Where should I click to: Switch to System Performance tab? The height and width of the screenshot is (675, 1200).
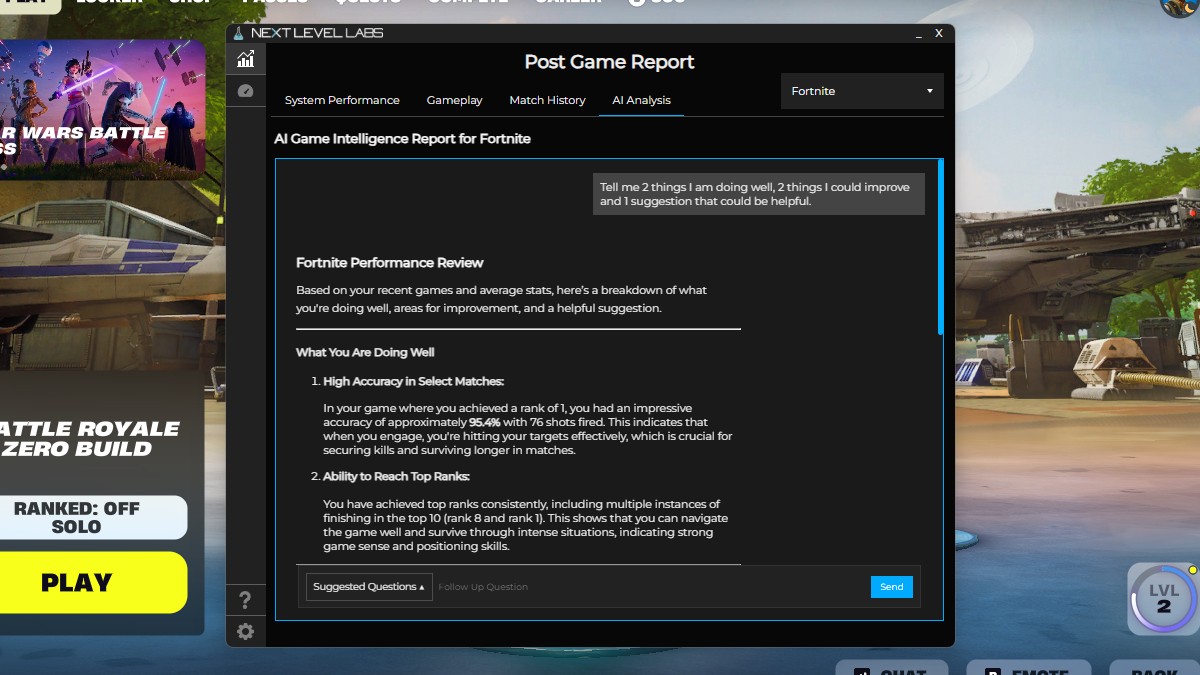(342, 100)
